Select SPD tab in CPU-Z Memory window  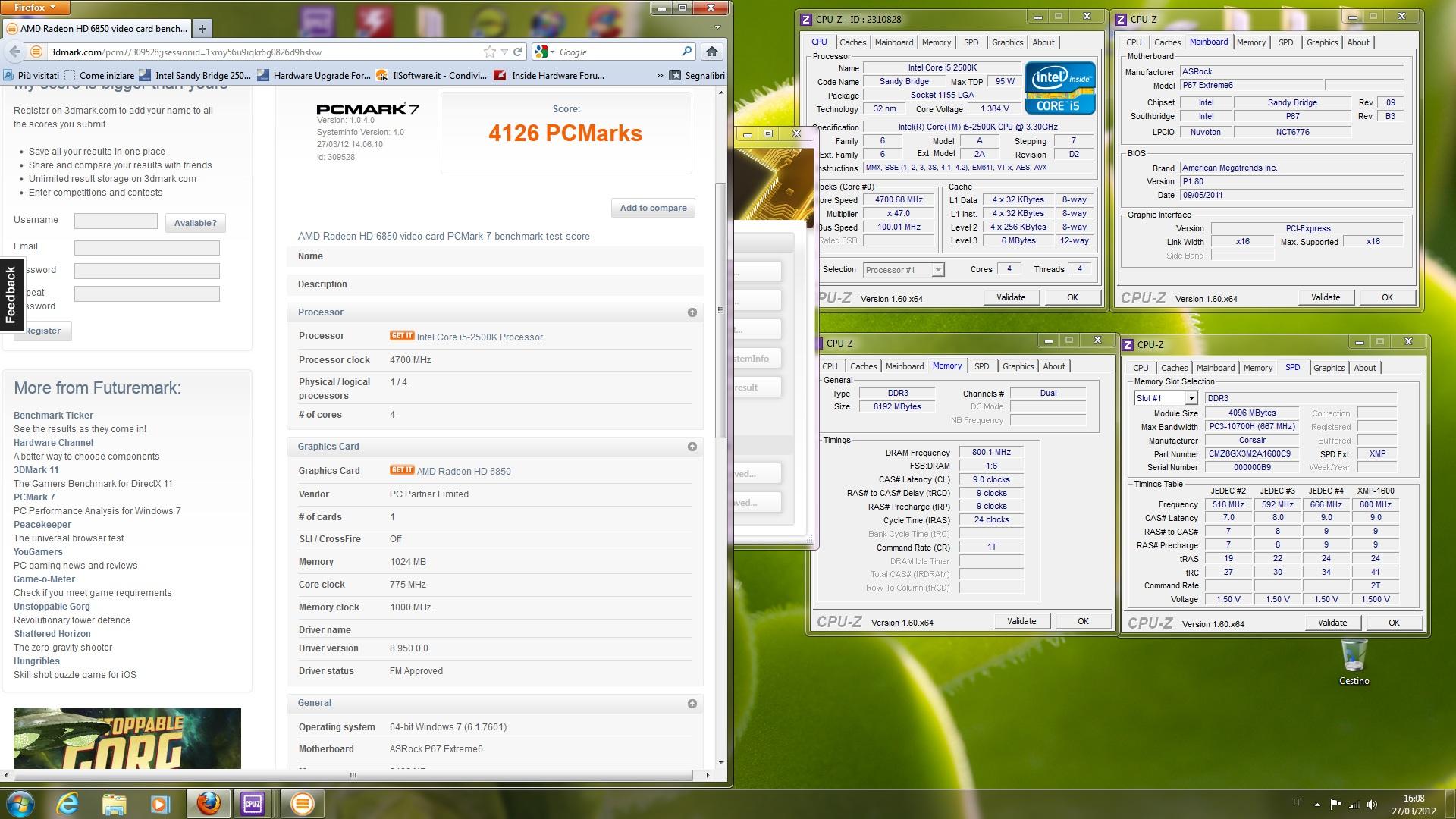pos(981,366)
